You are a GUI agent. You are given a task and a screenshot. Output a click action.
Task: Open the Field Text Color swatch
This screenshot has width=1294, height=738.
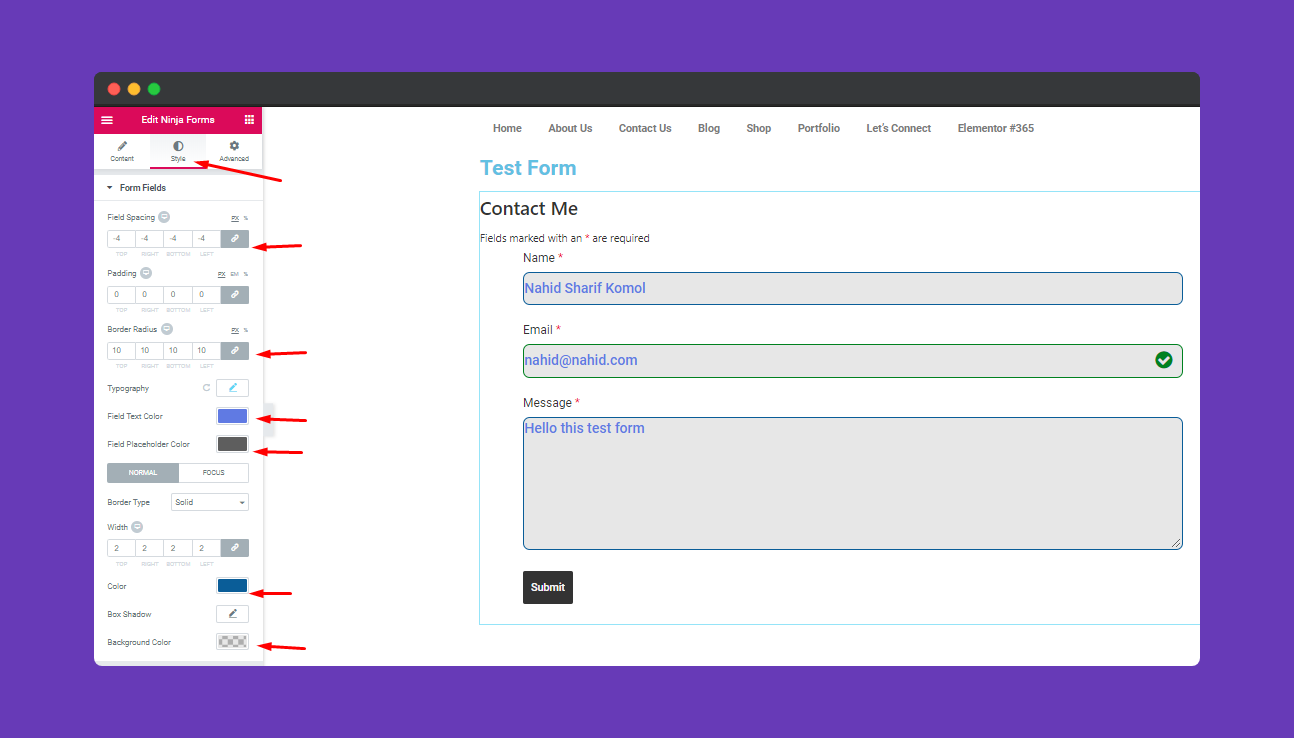coord(233,416)
